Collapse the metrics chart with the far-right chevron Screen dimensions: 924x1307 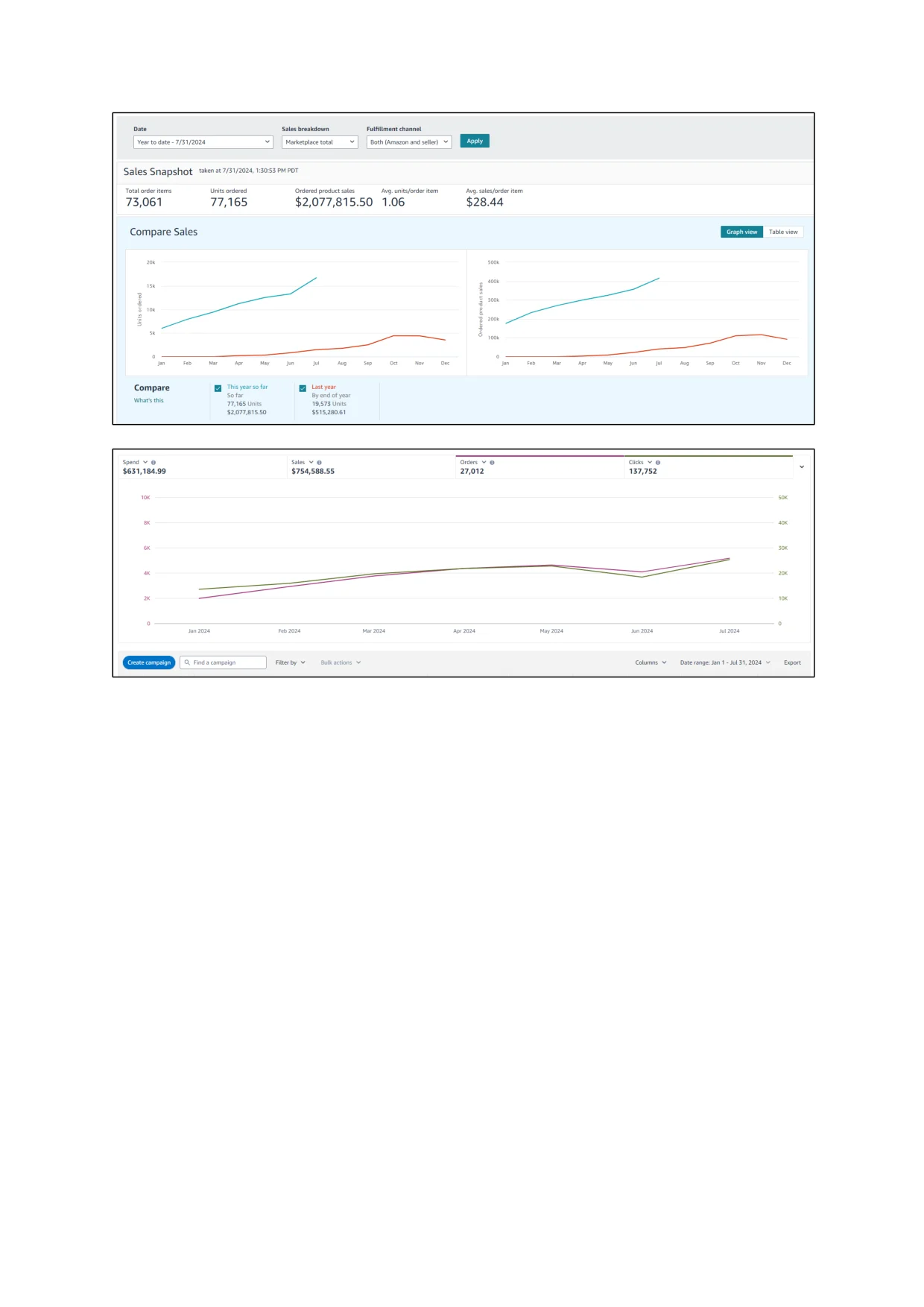pos(802,467)
